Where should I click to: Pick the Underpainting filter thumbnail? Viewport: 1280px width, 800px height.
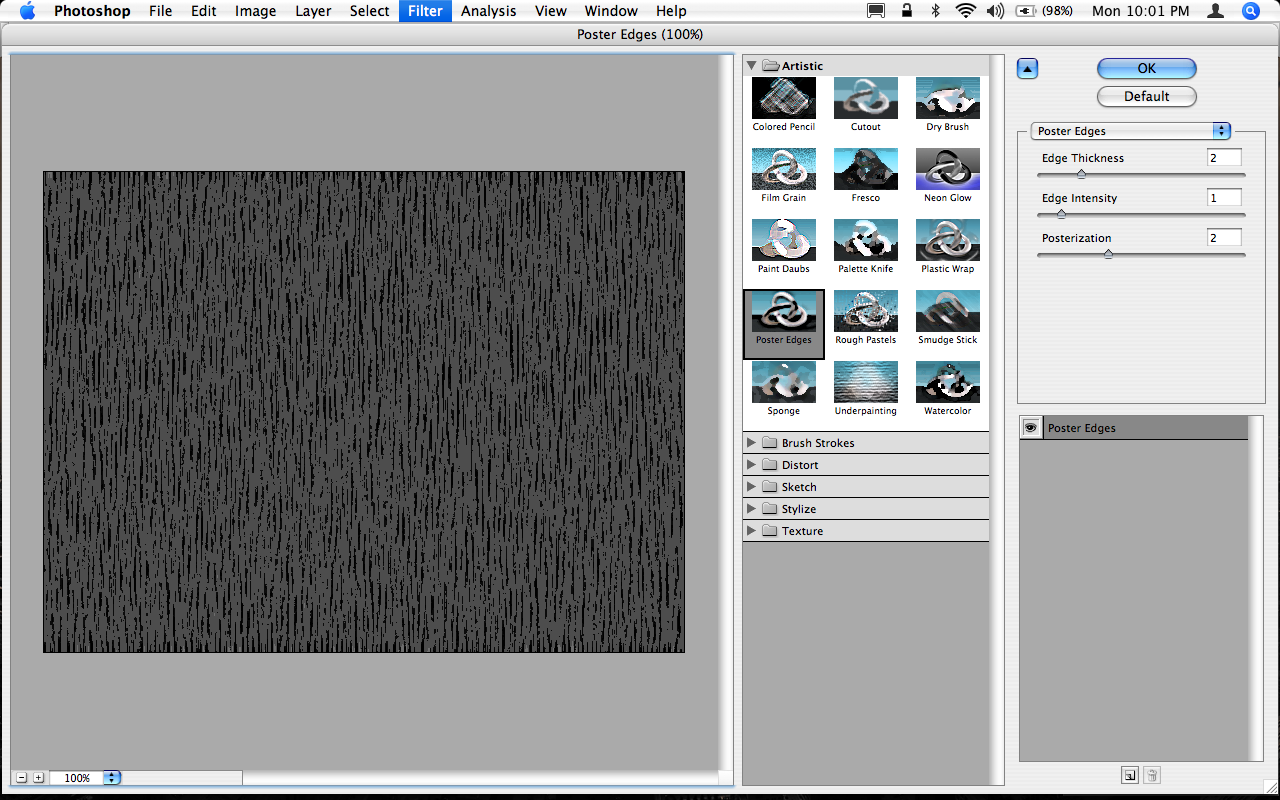(x=866, y=382)
